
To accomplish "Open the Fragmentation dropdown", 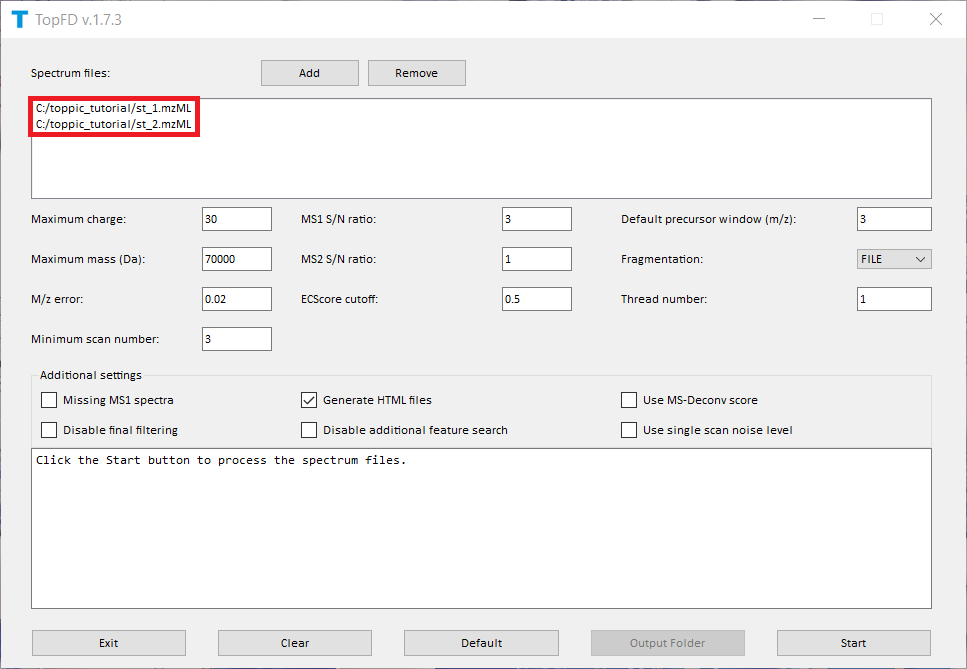I will point(894,259).
